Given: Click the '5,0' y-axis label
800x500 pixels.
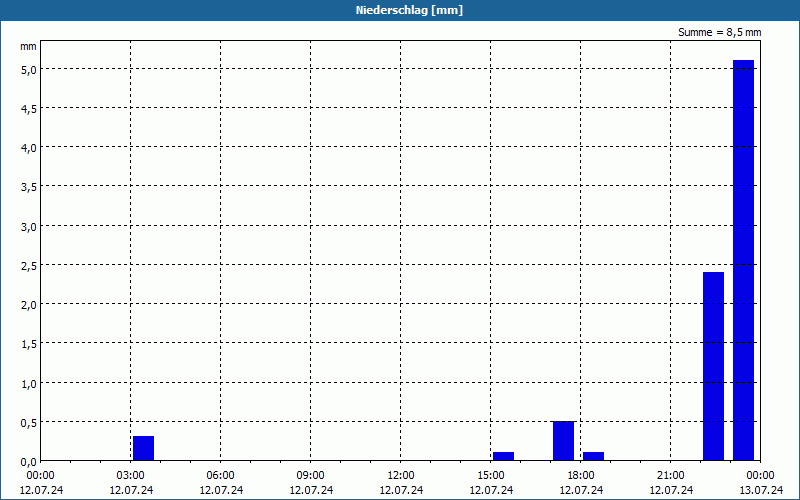Looking at the screenshot, I should tap(28, 69).
